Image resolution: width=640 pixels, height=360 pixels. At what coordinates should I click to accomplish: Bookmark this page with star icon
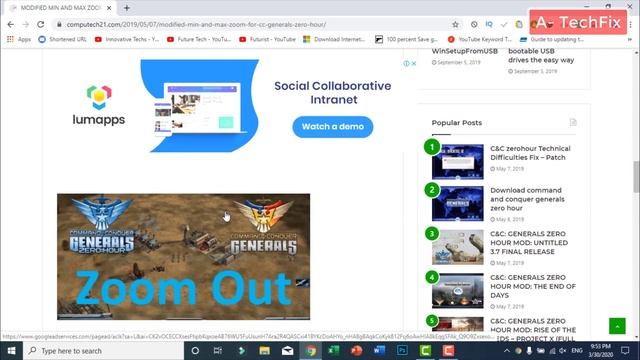pos(456,24)
